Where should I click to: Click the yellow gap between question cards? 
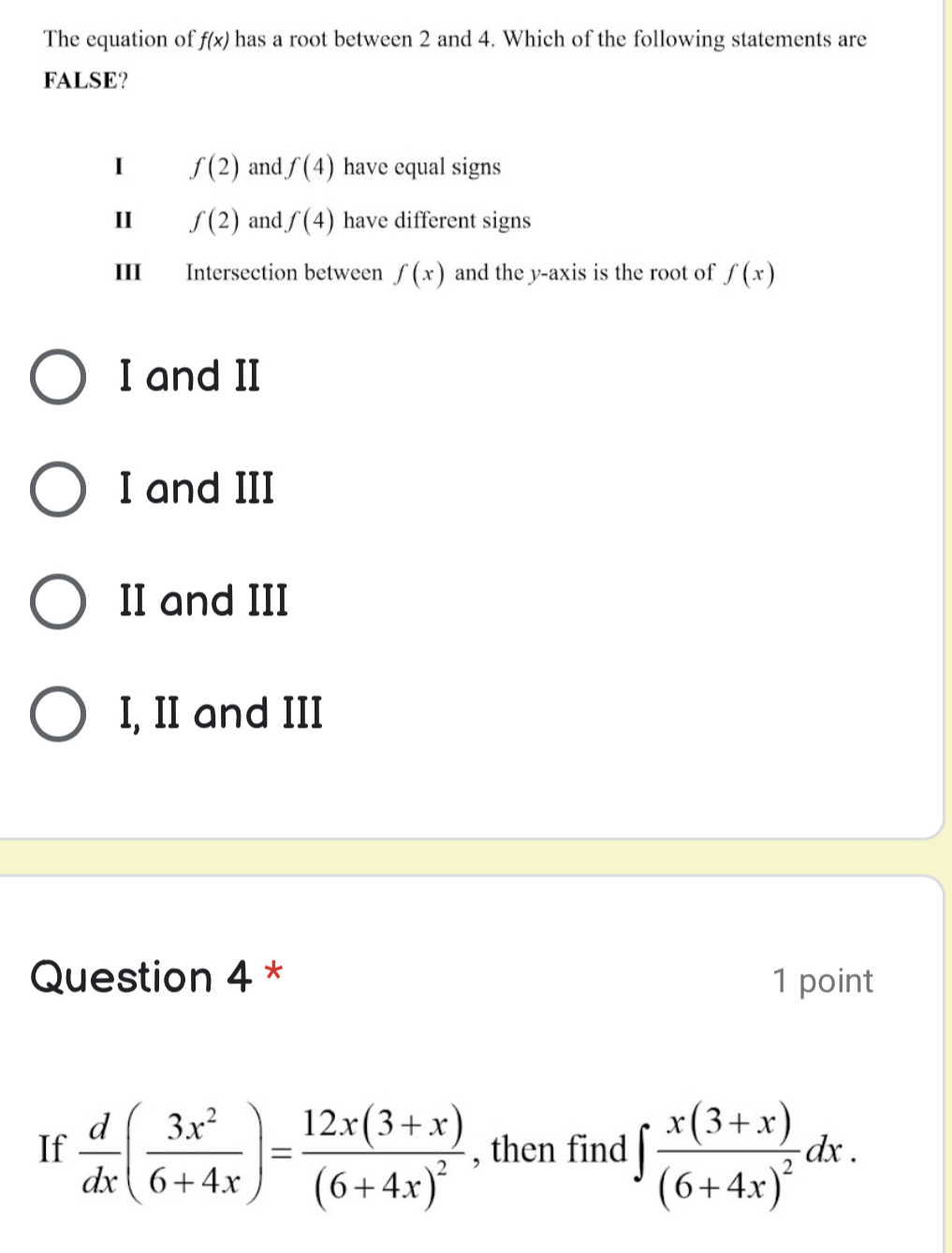[x=476, y=857]
